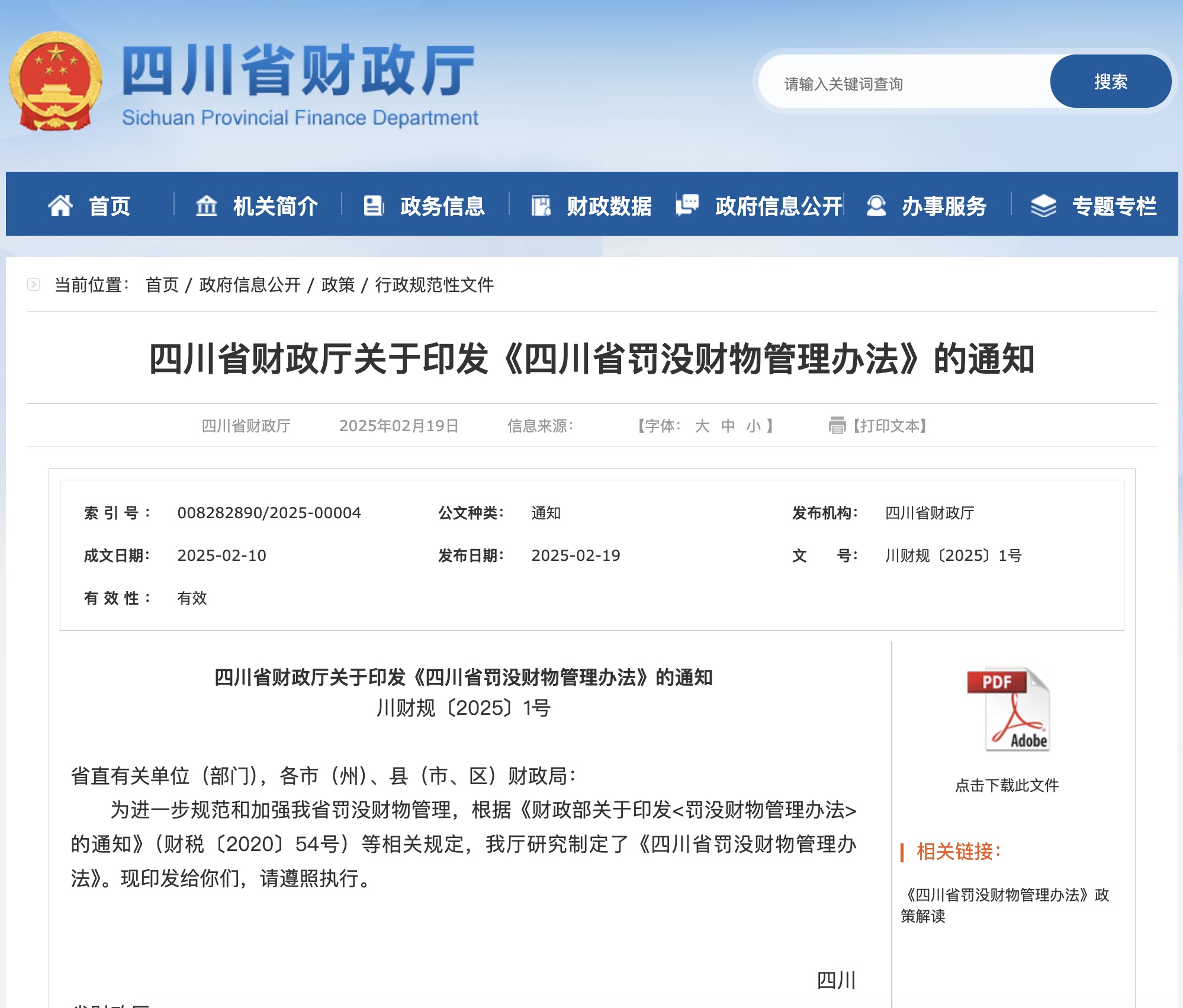The image size is (1183, 1008).
Task: Click the national emblem logo
Action: 55,81
